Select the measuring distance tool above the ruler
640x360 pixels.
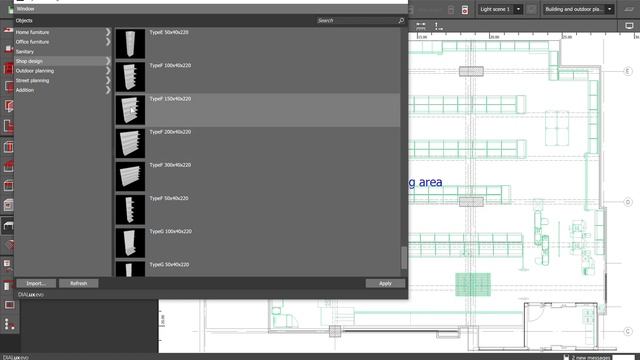point(421,26)
